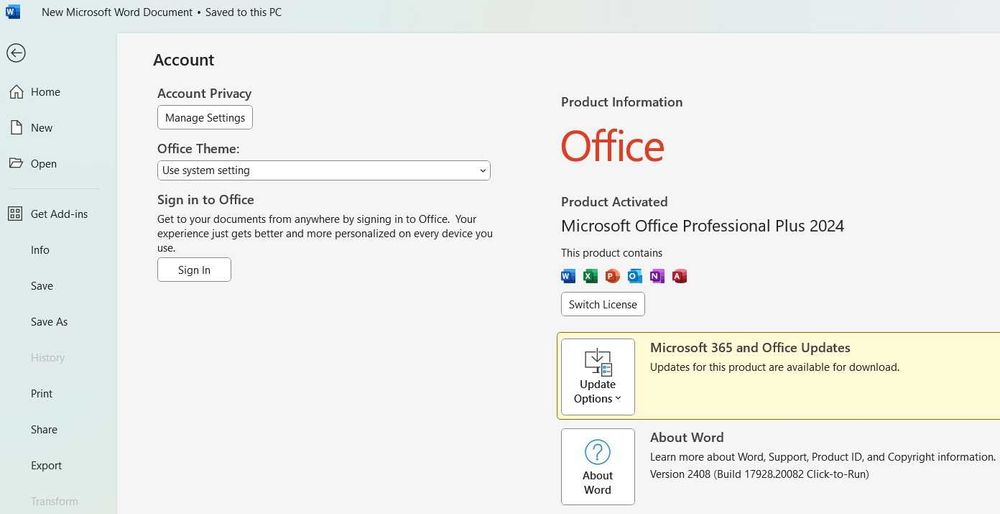Click the Excel app icon under product contents
Screen dimensions: 1000x514
(591, 276)
